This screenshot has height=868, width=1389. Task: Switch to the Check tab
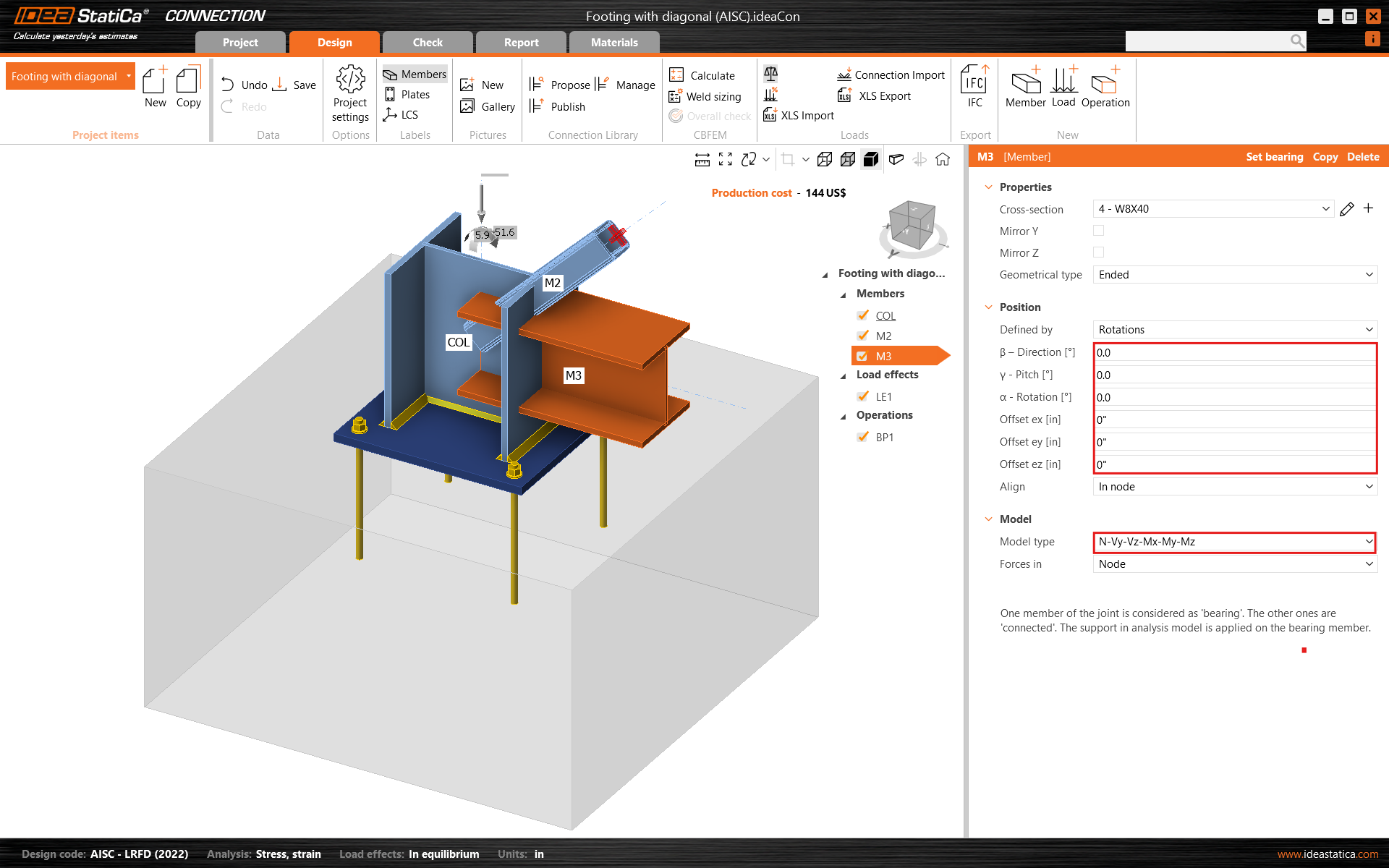(427, 43)
